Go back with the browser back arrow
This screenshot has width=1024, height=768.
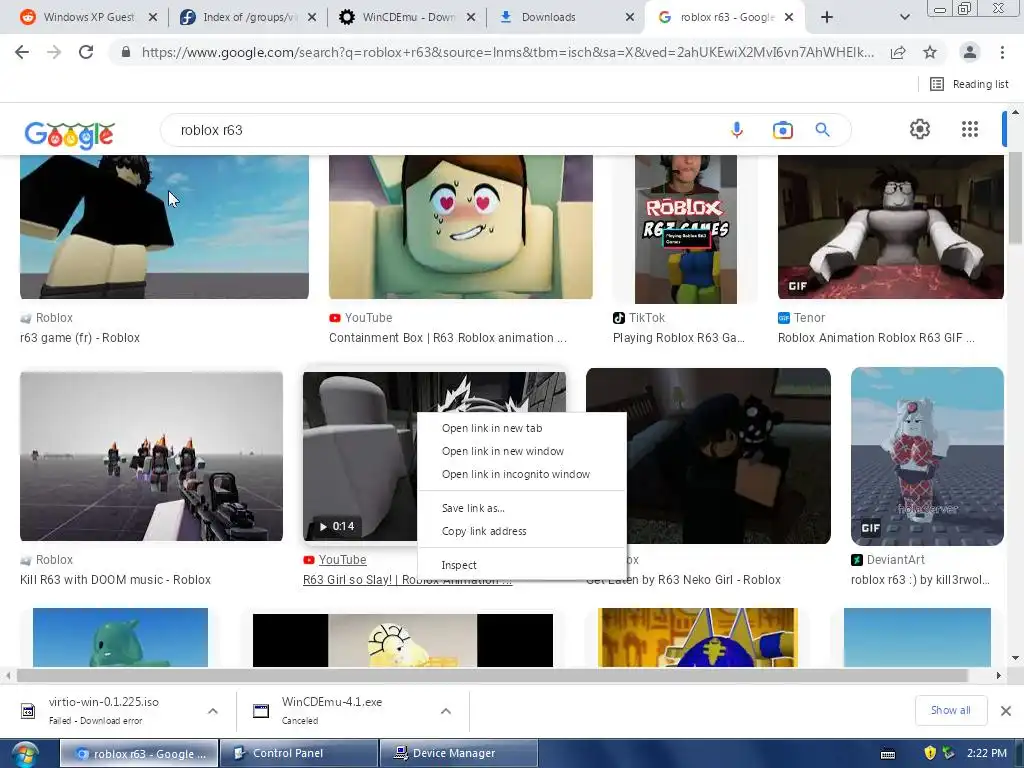pos(22,52)
